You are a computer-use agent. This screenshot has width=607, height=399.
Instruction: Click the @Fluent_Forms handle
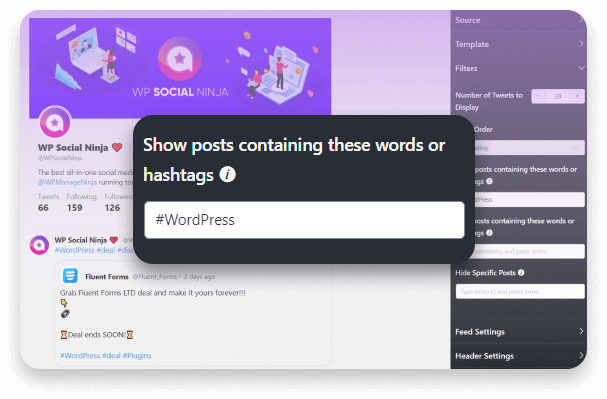pos(154,277)
